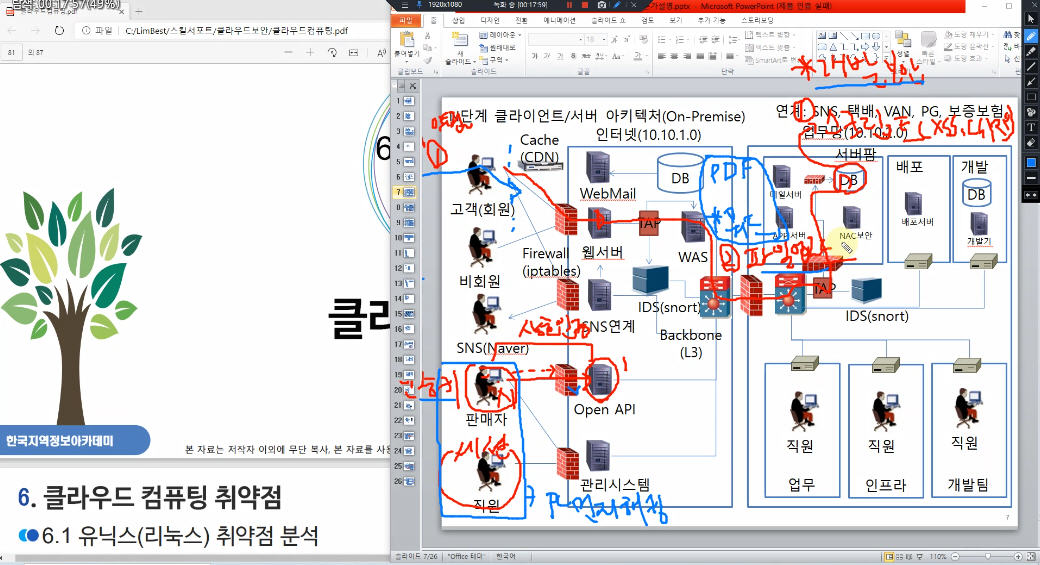Reload the PDF page in browser
The width and height of the screenshot is (1040, 565).
pyautogui.click(x=59, y=31)
